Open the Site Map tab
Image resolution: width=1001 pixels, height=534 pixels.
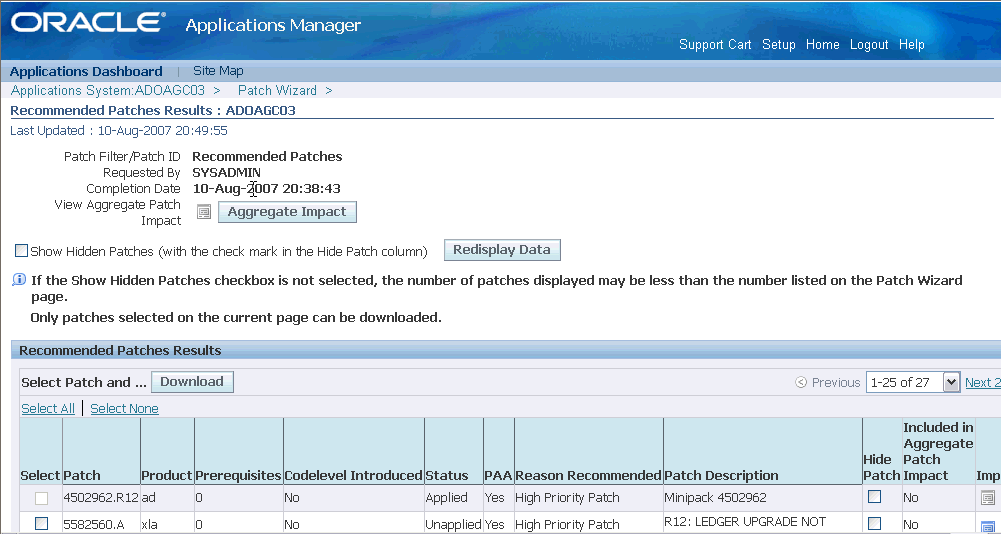pos(218,71)
